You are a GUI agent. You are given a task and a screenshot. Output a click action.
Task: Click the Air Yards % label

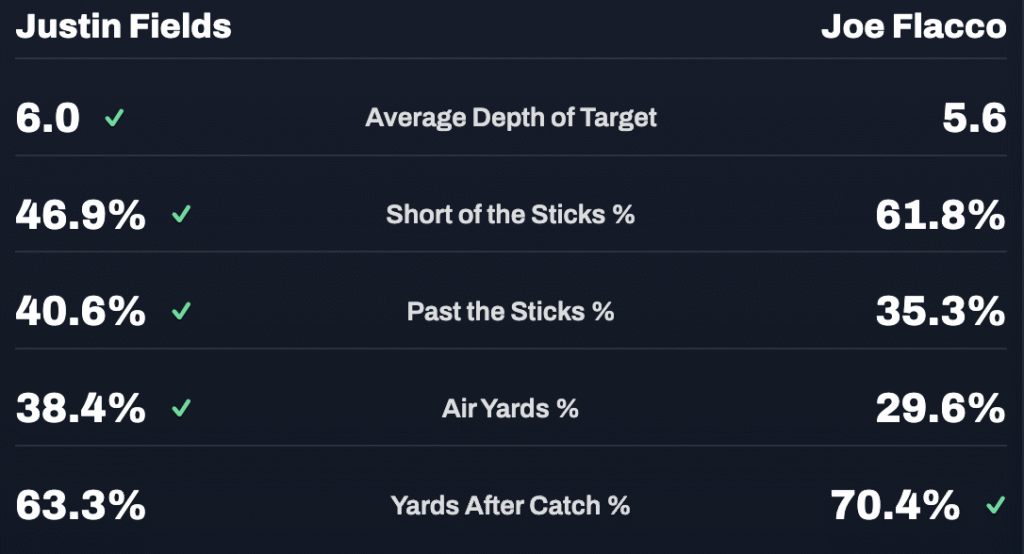coord(510,409)
